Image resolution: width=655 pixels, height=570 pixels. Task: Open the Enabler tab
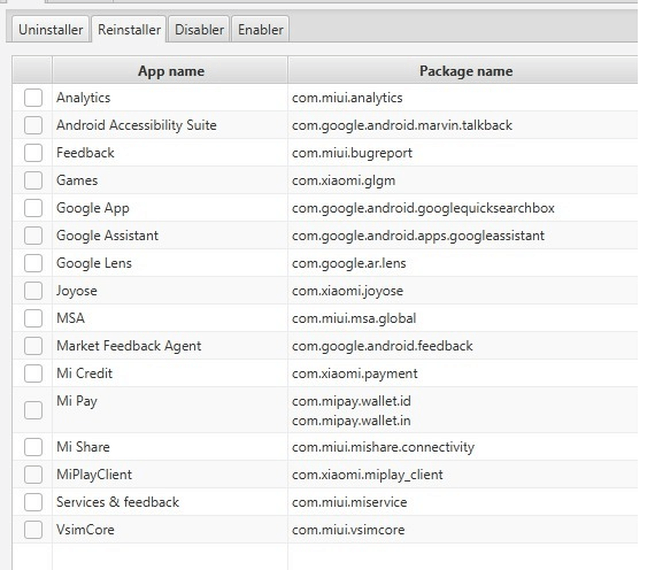pyautogui.click(x=260, y=30)
